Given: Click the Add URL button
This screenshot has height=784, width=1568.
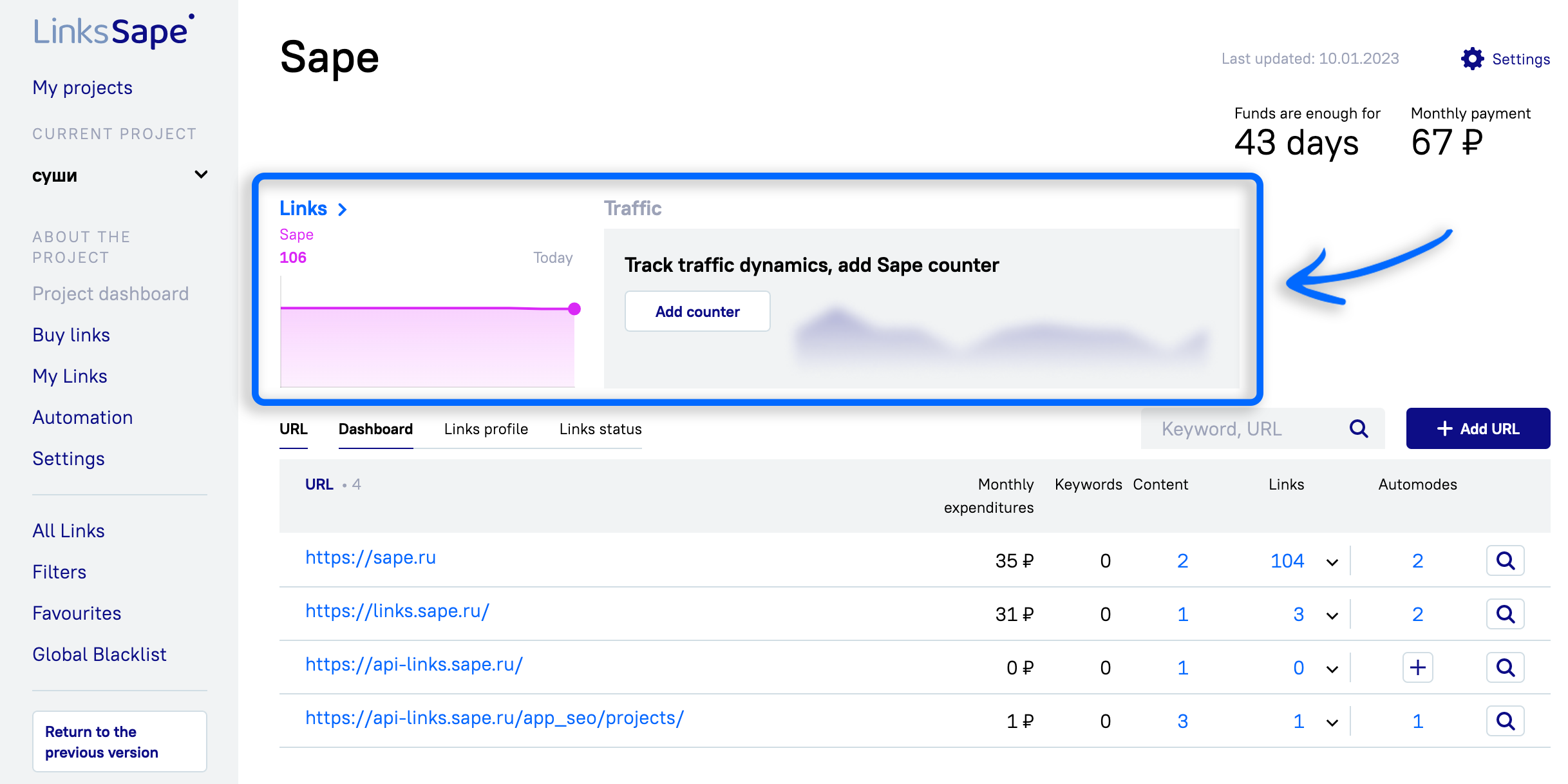Looking at the screenshot, I should 1478,428.
